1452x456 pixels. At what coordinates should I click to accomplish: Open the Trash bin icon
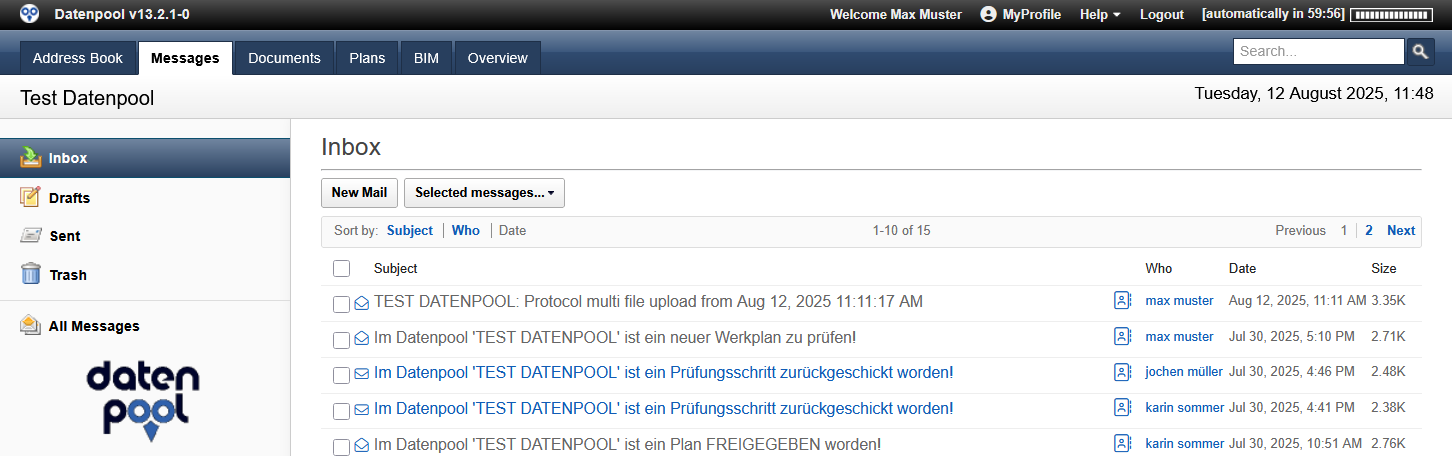31,274
